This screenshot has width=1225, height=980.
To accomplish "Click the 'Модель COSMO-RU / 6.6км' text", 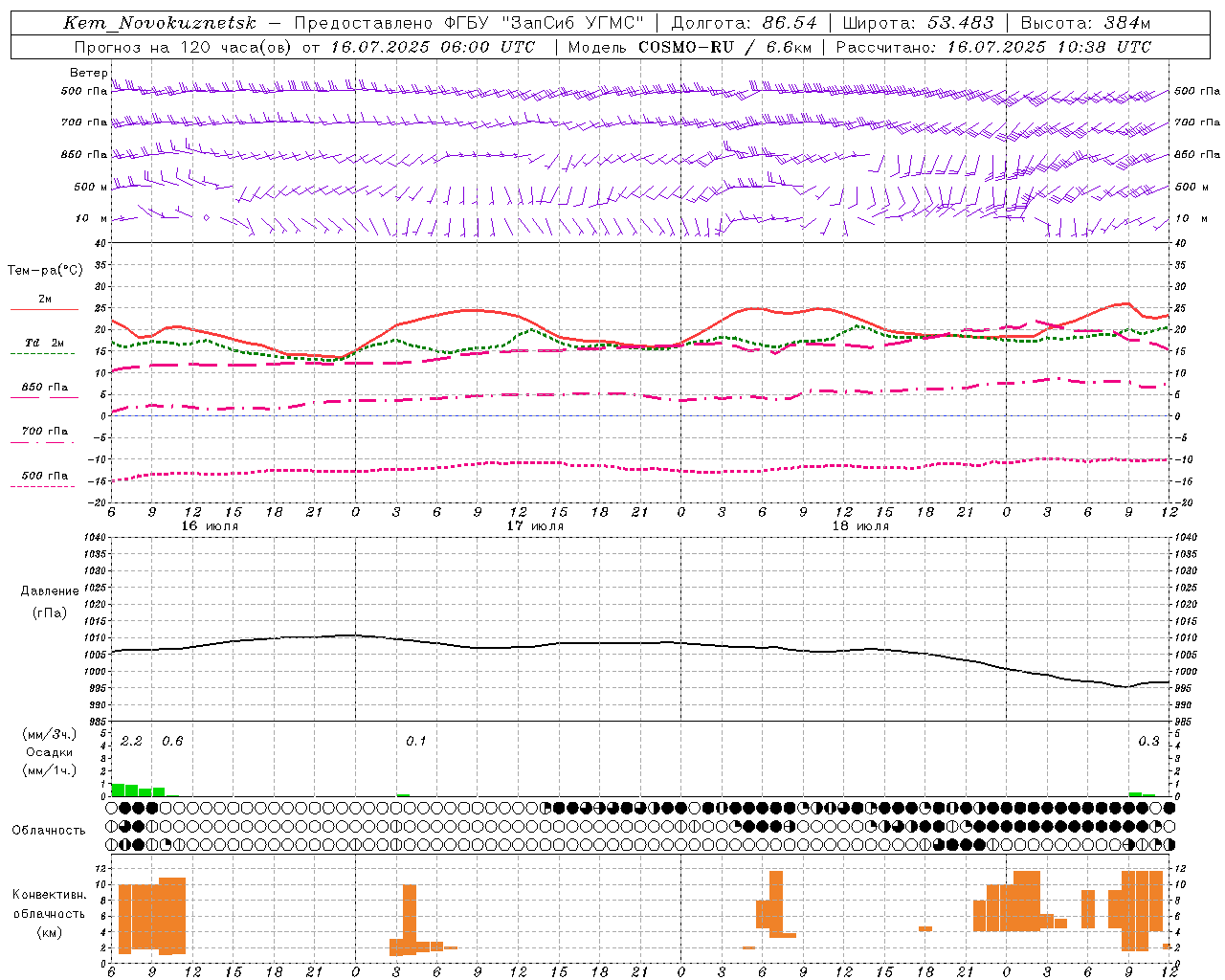I will click(690, 47).
